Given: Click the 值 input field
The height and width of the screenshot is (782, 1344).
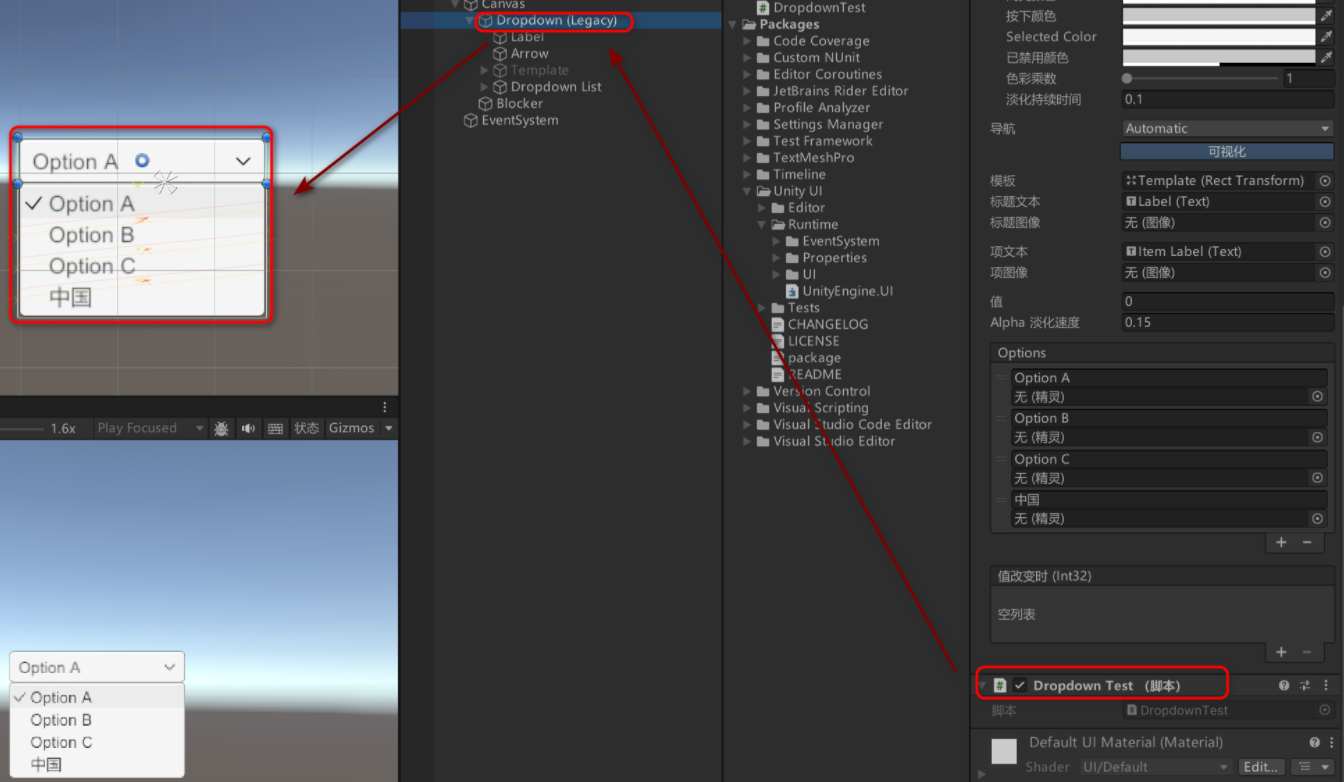Looking at the screenshot, I should (x=1228, y=302).
